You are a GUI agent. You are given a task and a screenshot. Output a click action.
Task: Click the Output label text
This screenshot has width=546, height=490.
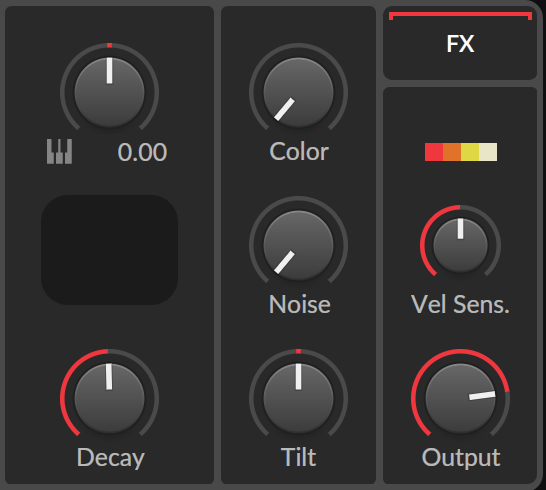(x=461, y=457)
